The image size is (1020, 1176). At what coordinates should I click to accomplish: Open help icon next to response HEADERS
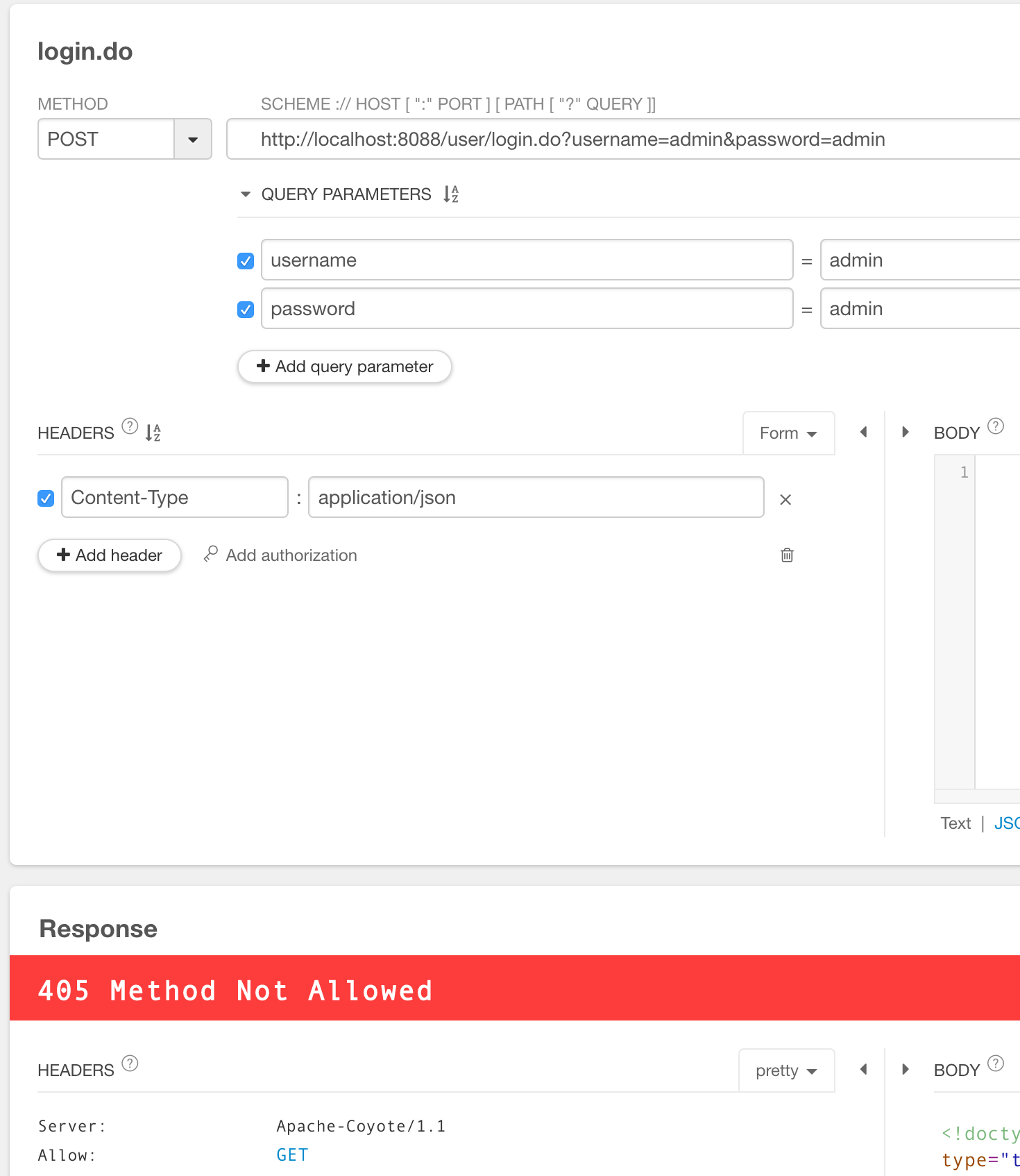pyautogui.click(x=130, y=1064)
